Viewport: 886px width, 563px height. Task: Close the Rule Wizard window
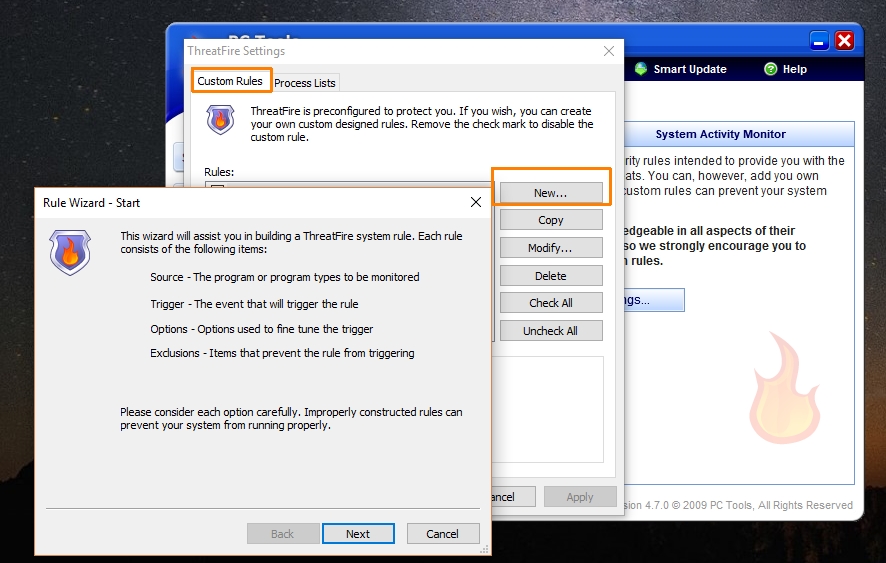[476, 202]
